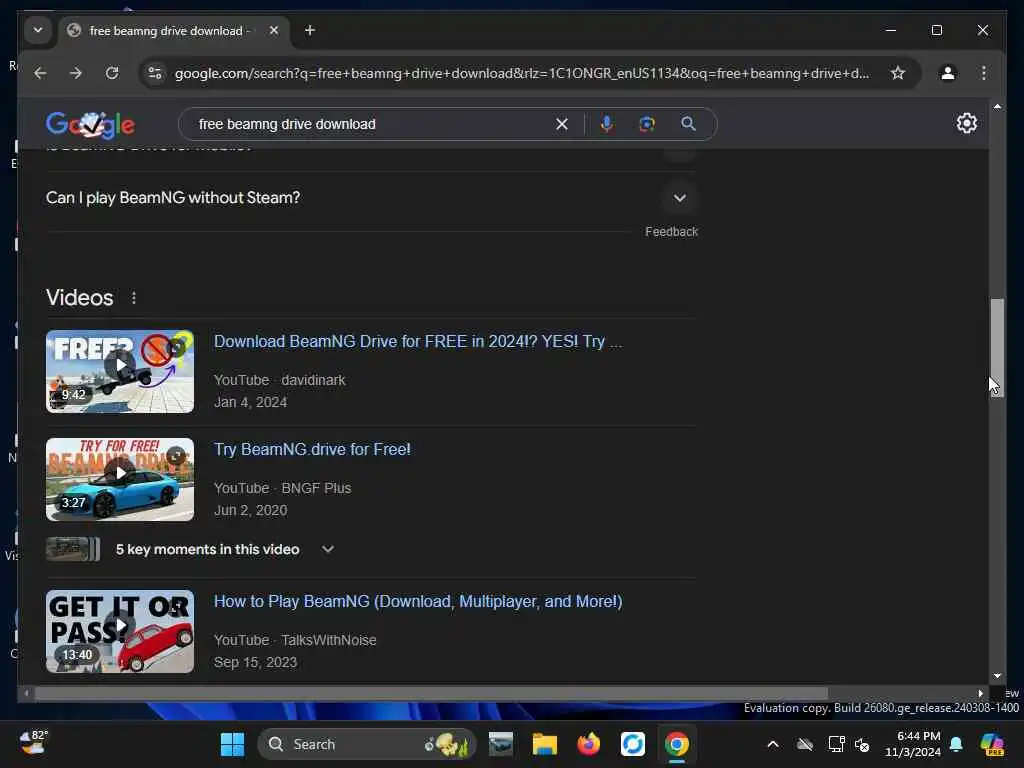Screen dimensions: 1024x768
Task: Click the 'Videos' section heading
Action: coord(80,298)
